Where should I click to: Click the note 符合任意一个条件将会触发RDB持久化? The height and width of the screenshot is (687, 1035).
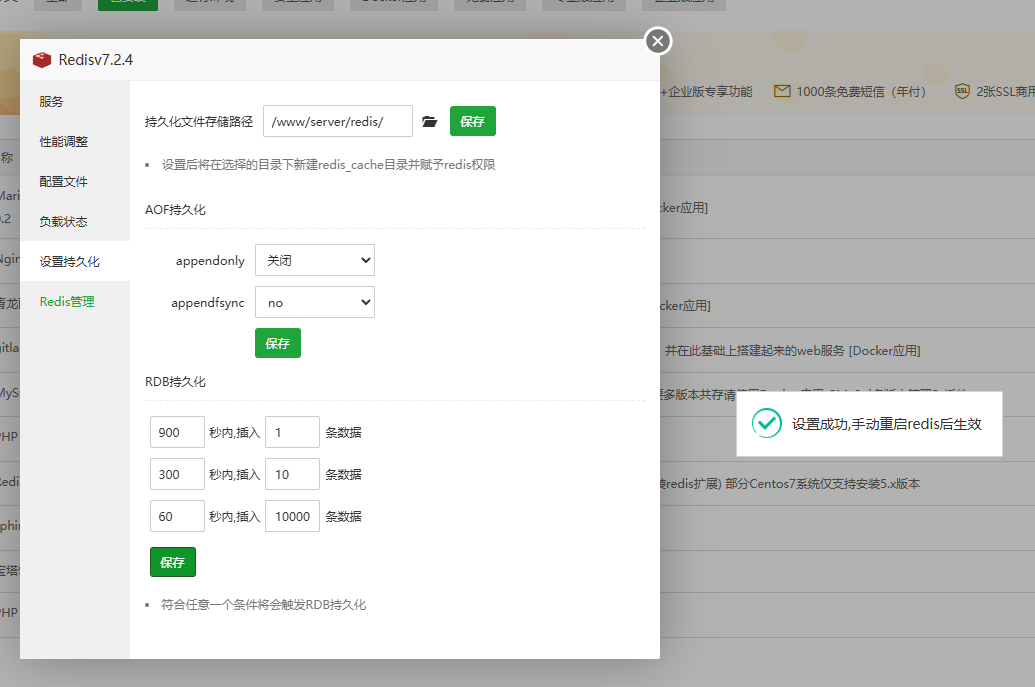tap(264, 605)
